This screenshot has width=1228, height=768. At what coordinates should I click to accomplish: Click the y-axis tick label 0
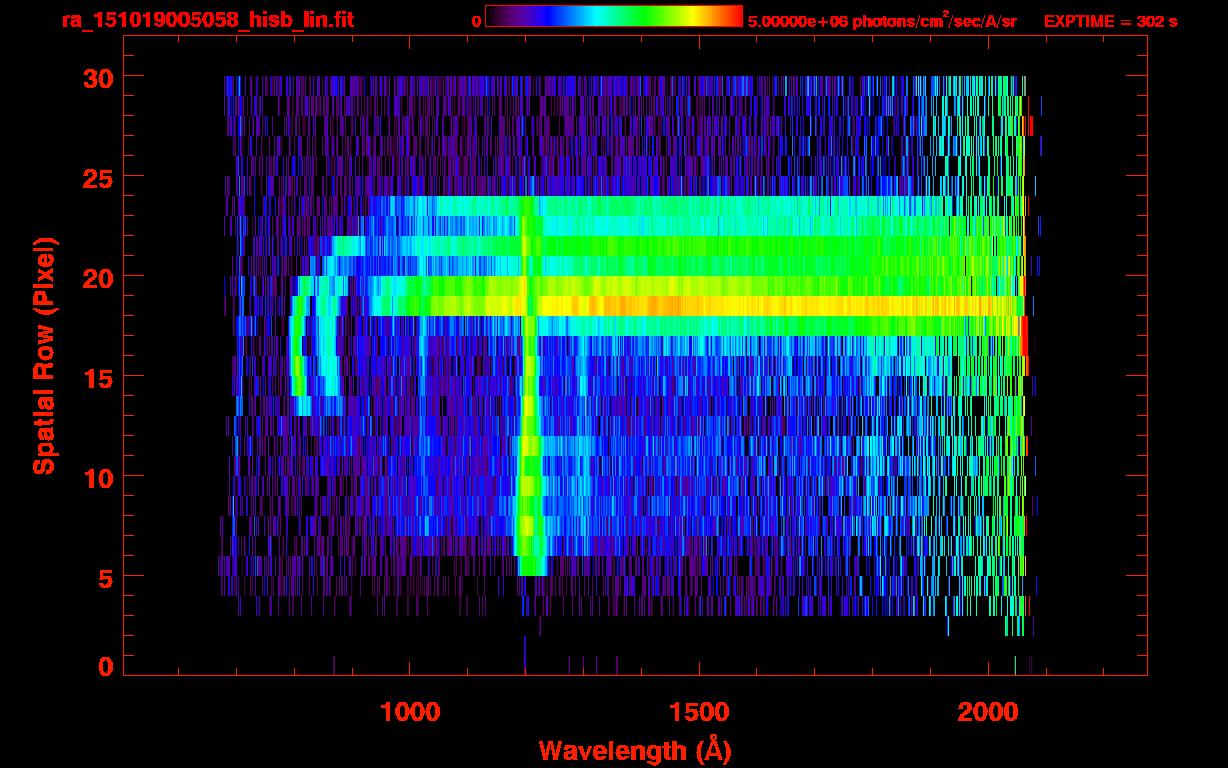pyautogui.click(x=104, y=666)
